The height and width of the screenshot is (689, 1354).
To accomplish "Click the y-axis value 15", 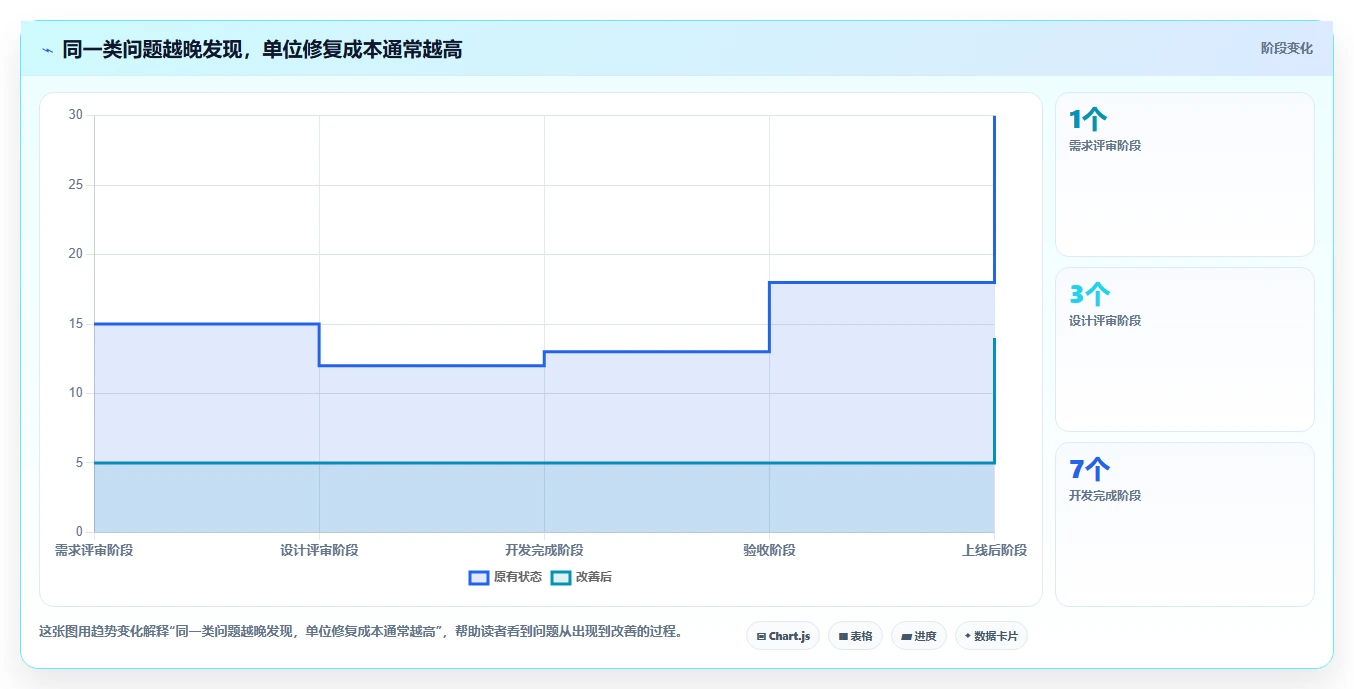I will 76,324.
